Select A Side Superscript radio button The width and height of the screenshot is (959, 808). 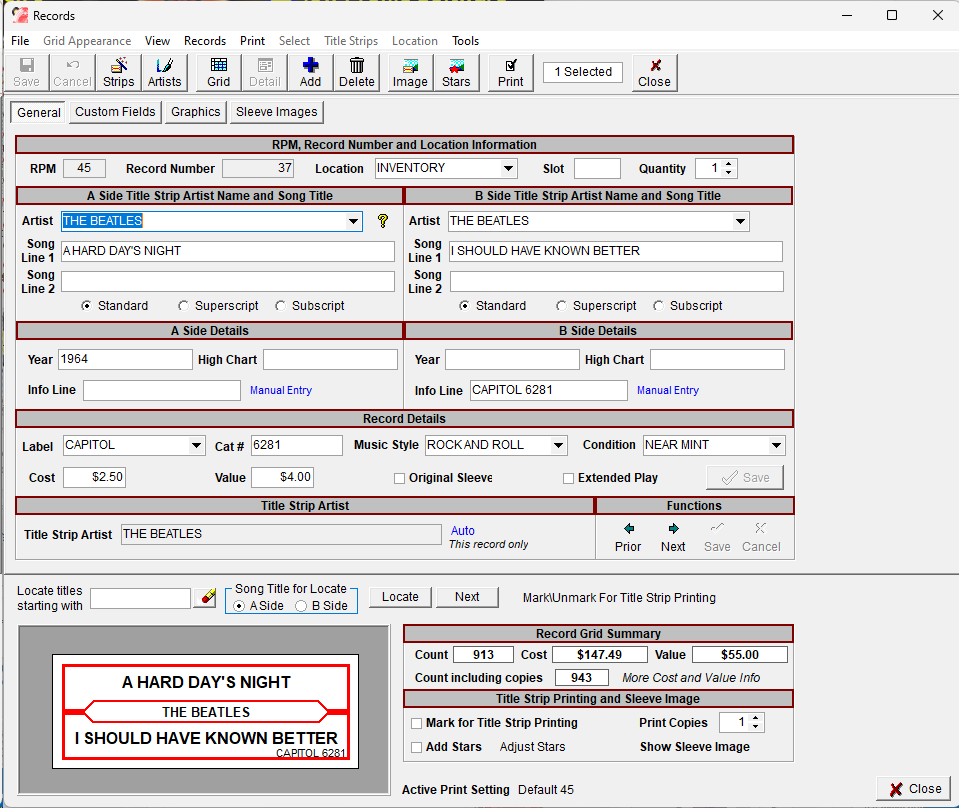pyautogui.click(x=183, y=306)
